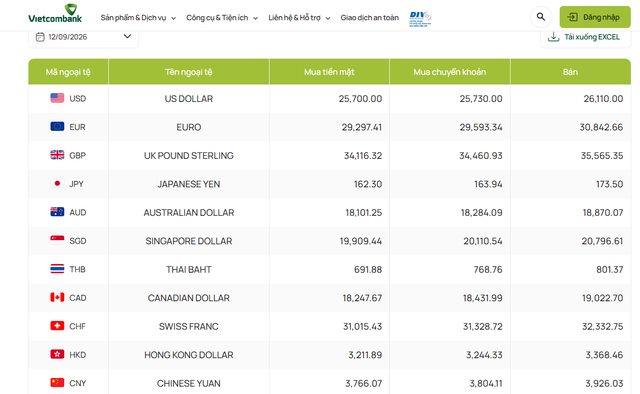Select the THAI BAHT cell

[189, 269]
